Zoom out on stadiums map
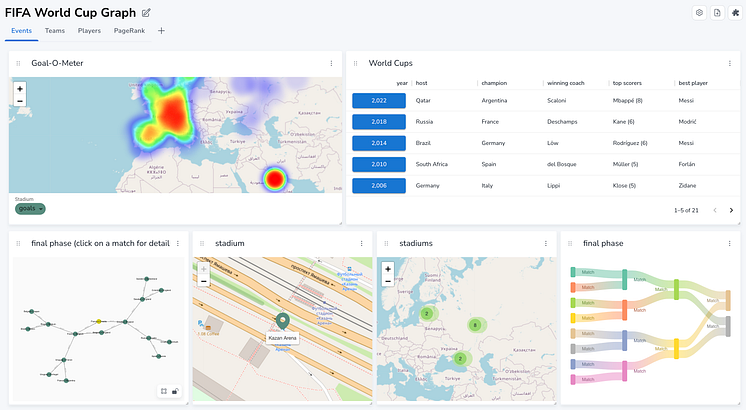This screenshot has width=746, height=410. pos(388,281)
